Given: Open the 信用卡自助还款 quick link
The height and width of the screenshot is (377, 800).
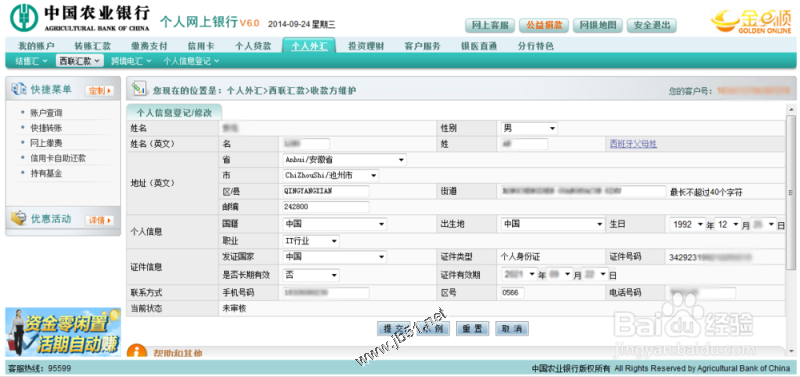Looking at the screenshot, I should [58, 158].
